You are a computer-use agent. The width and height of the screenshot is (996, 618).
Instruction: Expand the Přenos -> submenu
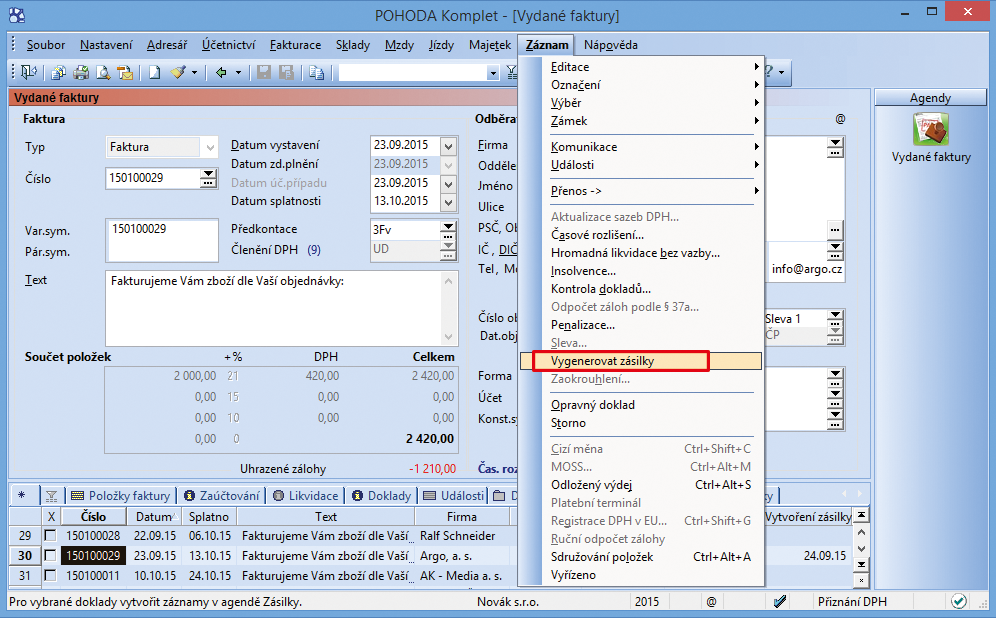point(652,191)
